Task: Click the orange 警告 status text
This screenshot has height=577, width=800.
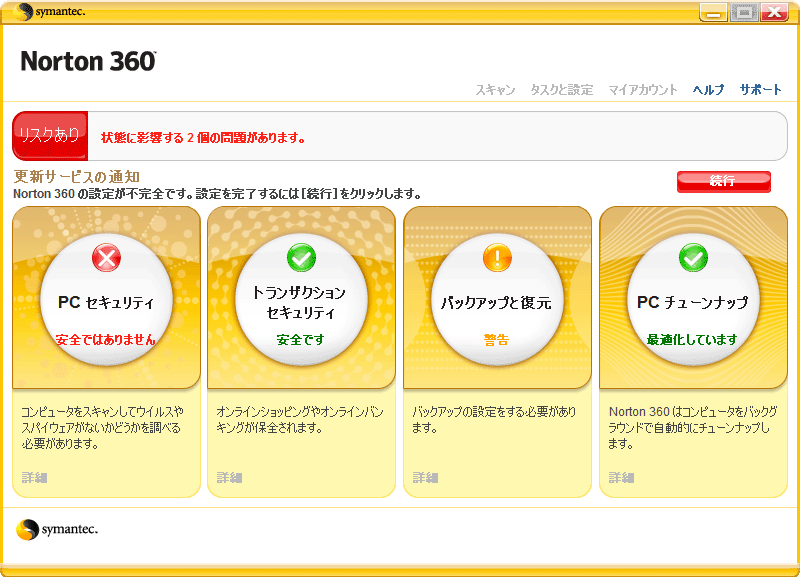Action: pos(496,340)
